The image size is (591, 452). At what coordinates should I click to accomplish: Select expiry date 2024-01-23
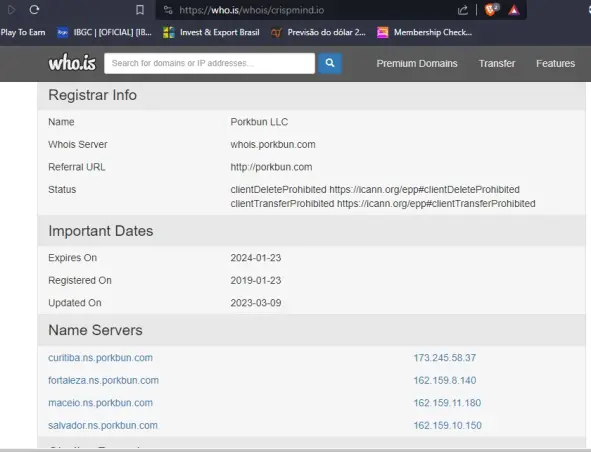click(x=256, y=258)
